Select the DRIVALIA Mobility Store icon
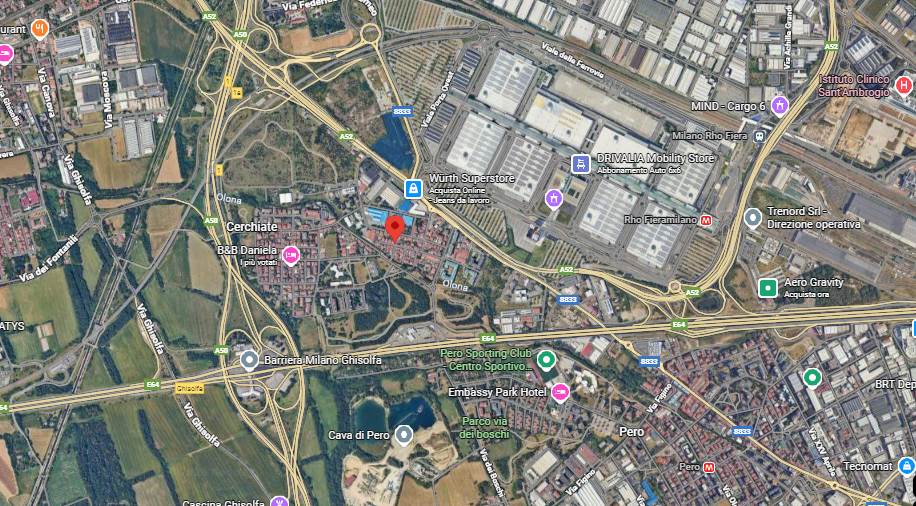This screenshot has width=916, height=506. [x=581, y=164]
